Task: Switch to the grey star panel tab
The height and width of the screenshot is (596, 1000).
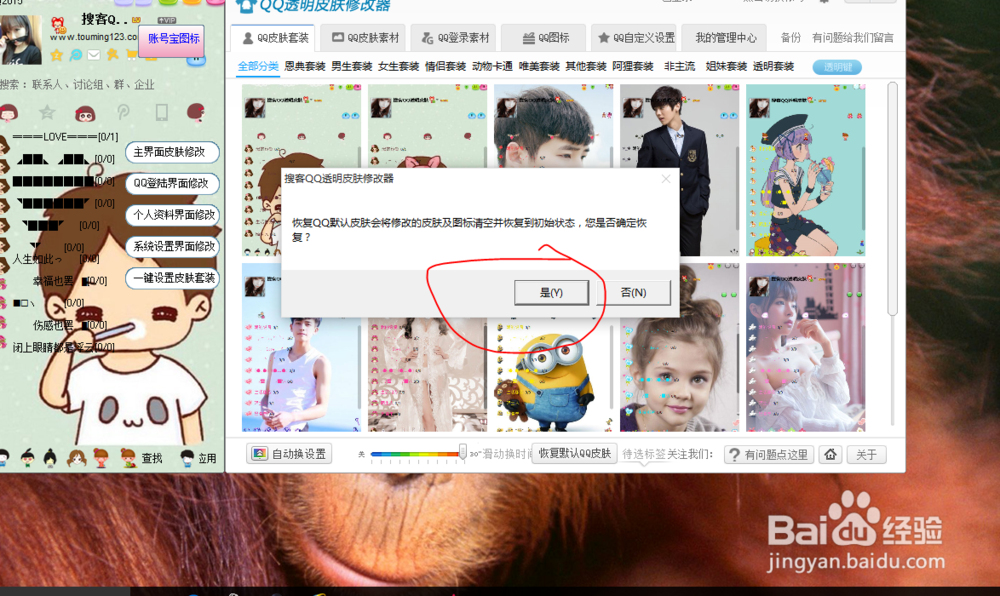Action: coord(47,113)
